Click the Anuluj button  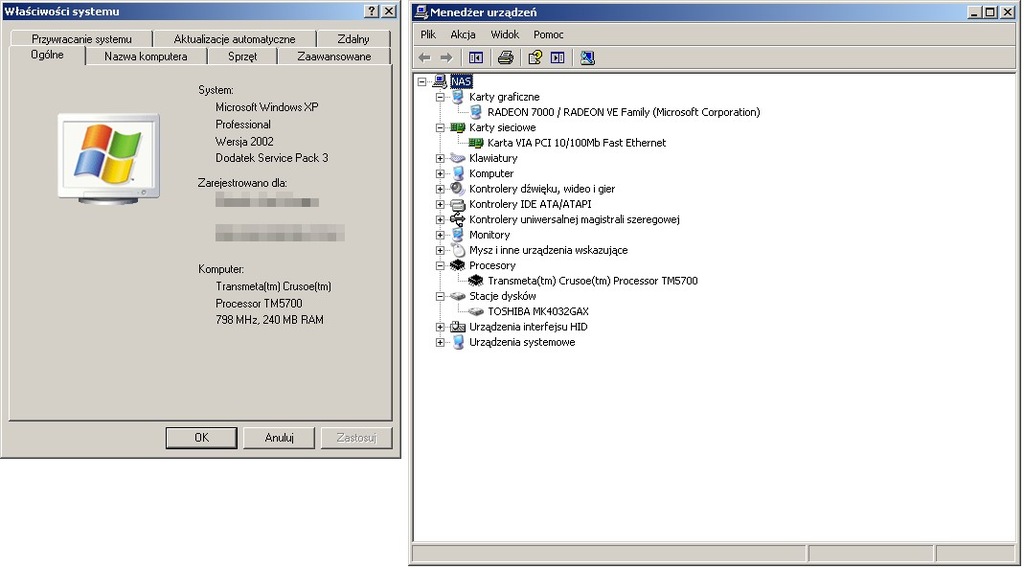pos(279,438)
